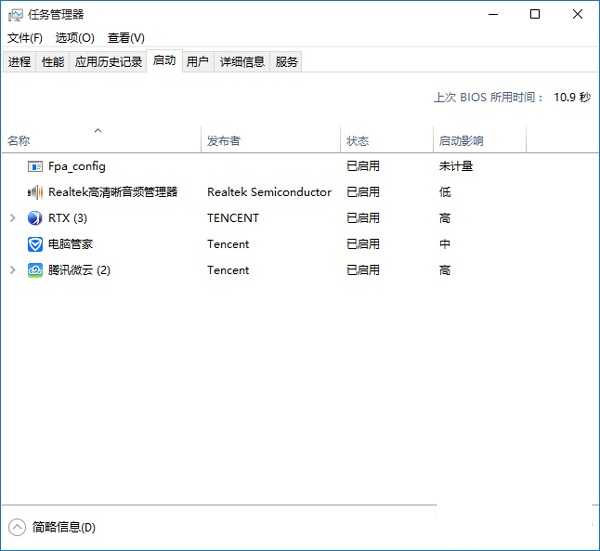Select the 腾讯微云 (2) row name

79,270
